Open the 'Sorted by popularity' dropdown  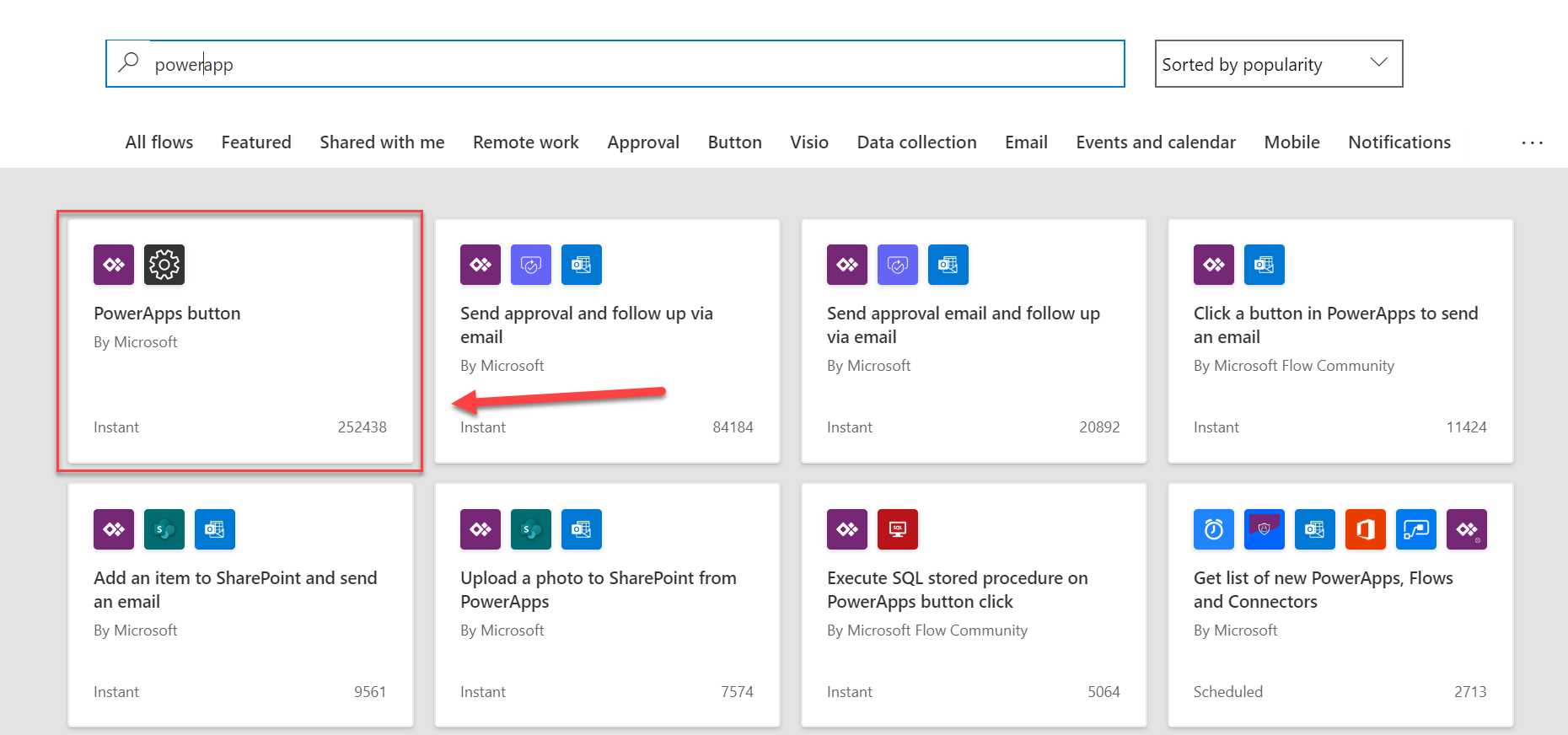click(1279, 64)
